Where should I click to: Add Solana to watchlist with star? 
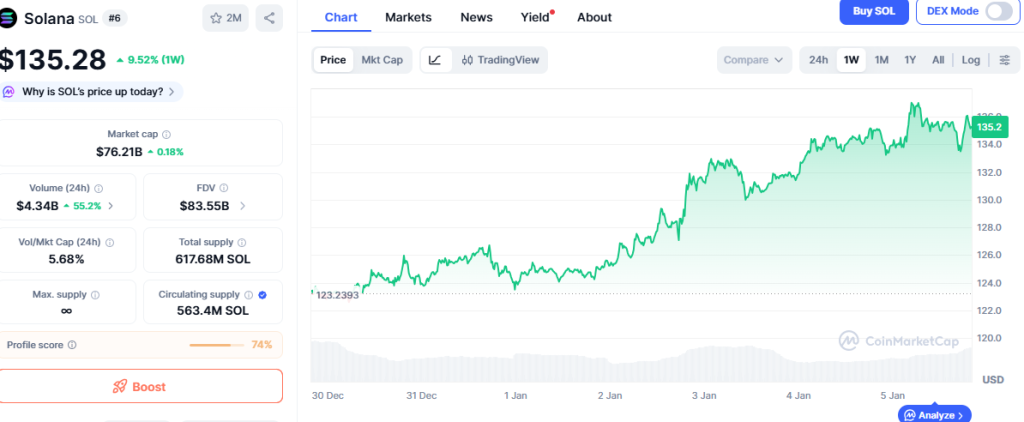tap(227, 18)
